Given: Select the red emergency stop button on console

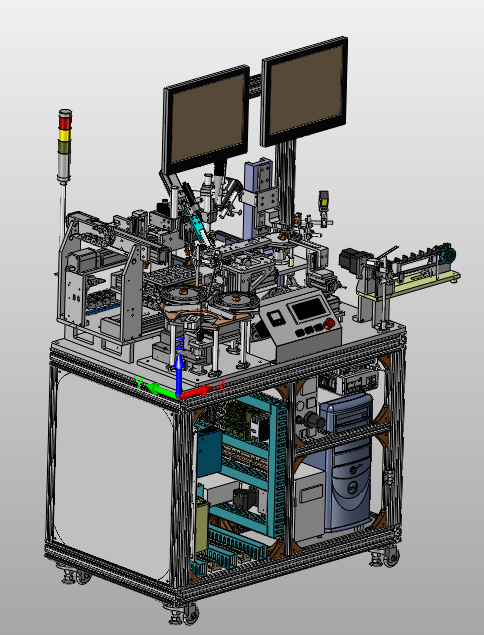Looking at the screenshot, I should 330,323.
